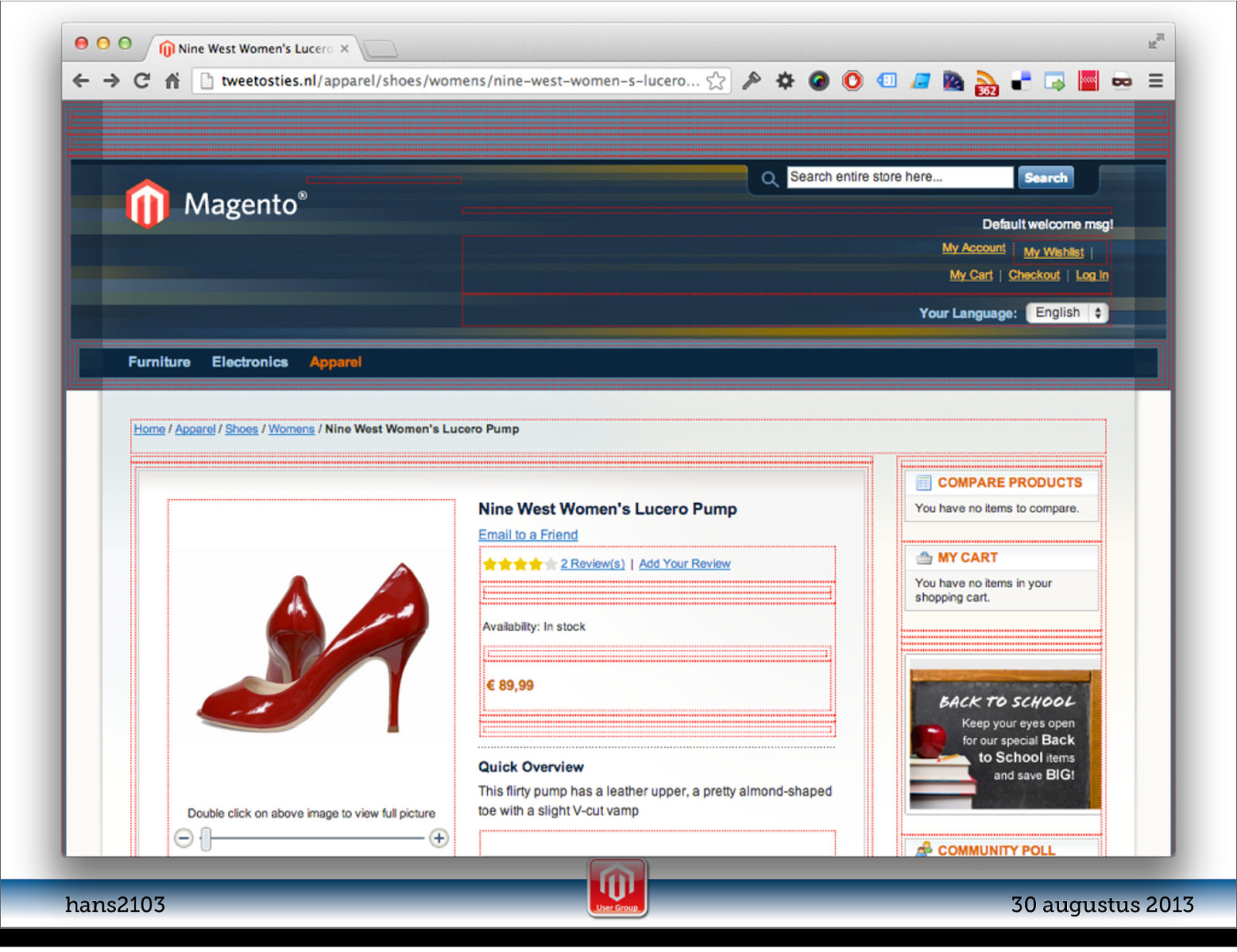Open a new browser tab

(x=380, y=49)
